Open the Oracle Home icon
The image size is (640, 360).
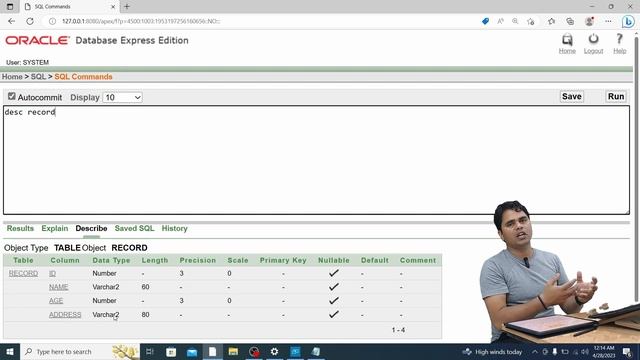[x=567, y=40]
